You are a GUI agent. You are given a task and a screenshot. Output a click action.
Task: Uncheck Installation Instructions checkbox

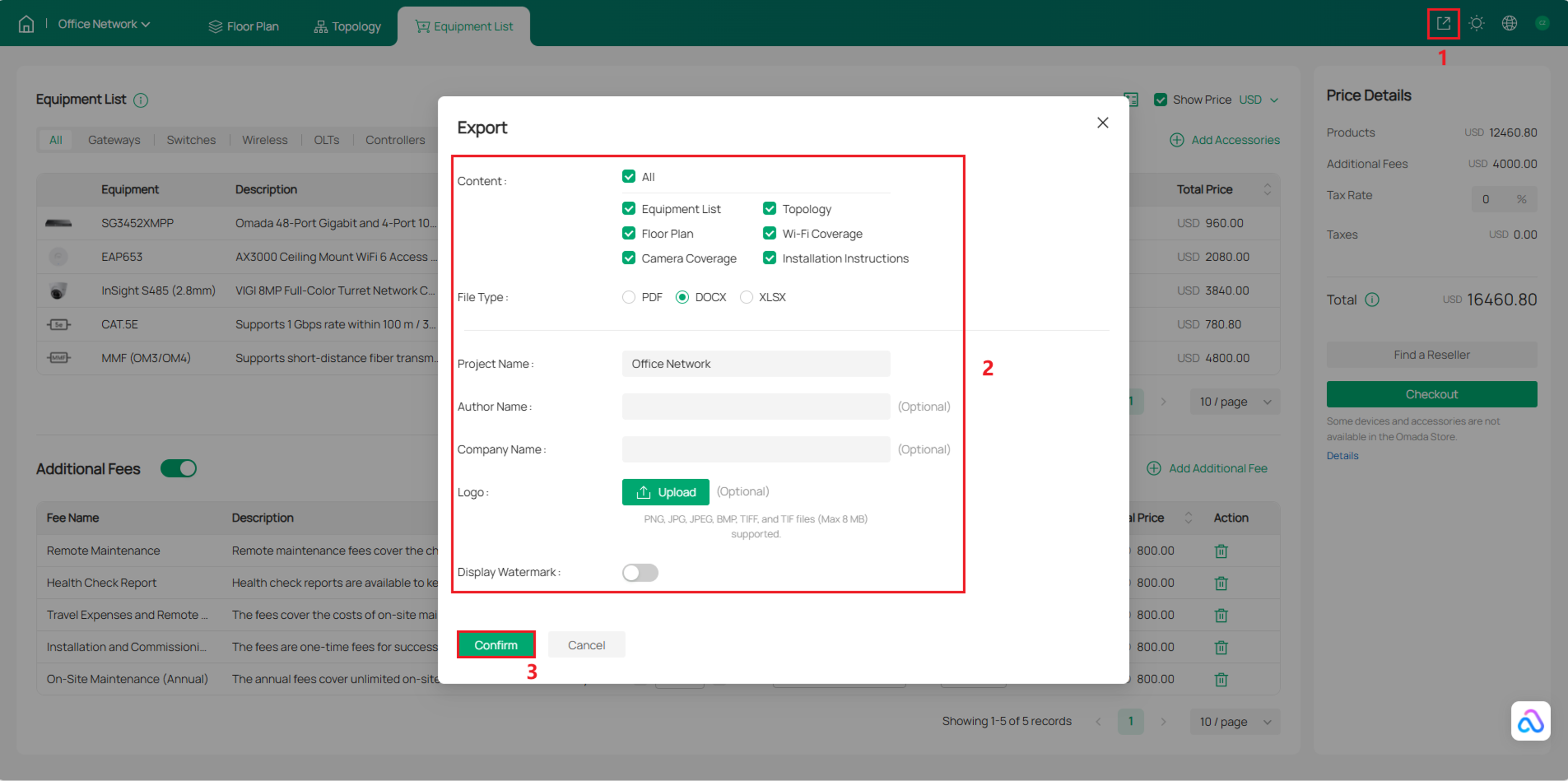tap(769, 258)
